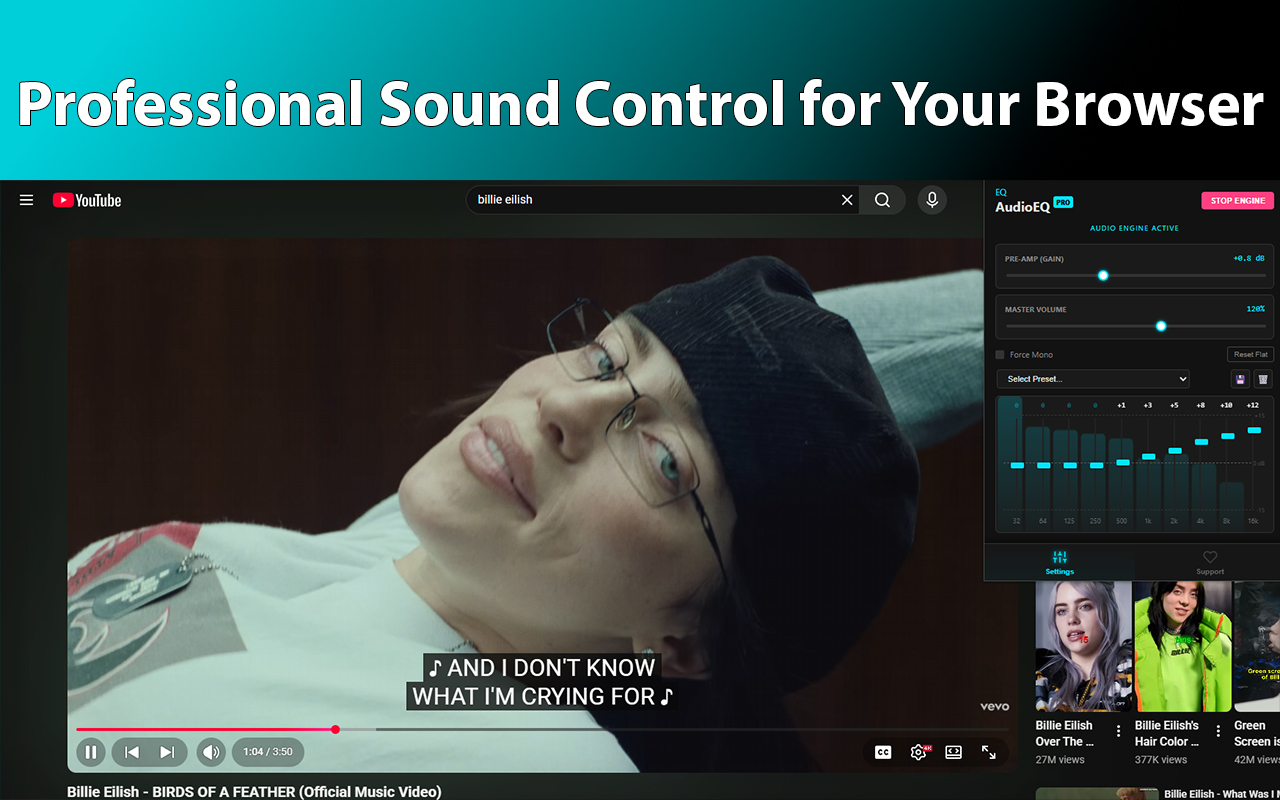Enter fullscreen mode
This screenshot has height=800, width=1280.
click(x=989, y=752)
